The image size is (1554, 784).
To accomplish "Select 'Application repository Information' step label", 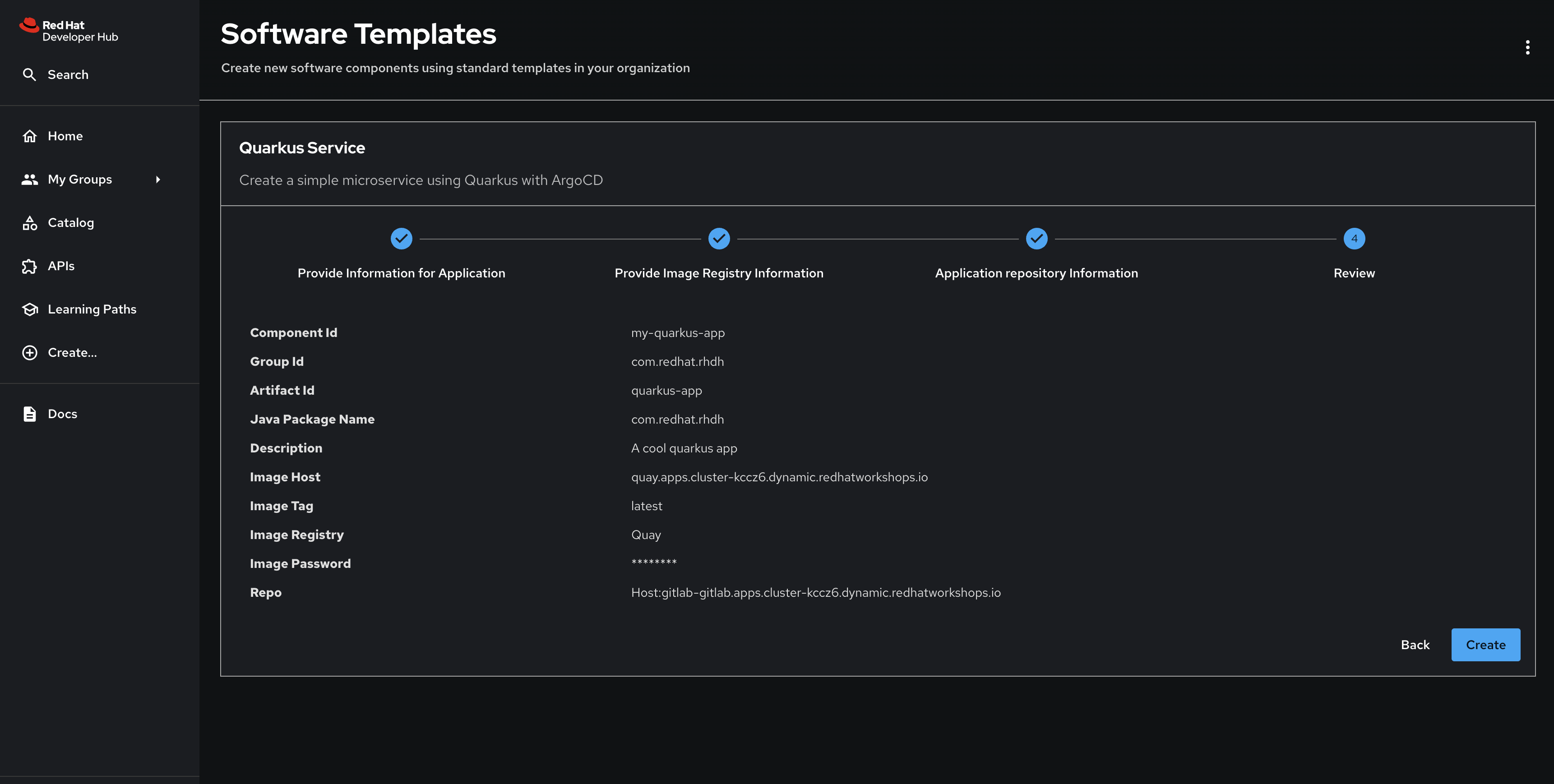I will [1036, 273].
